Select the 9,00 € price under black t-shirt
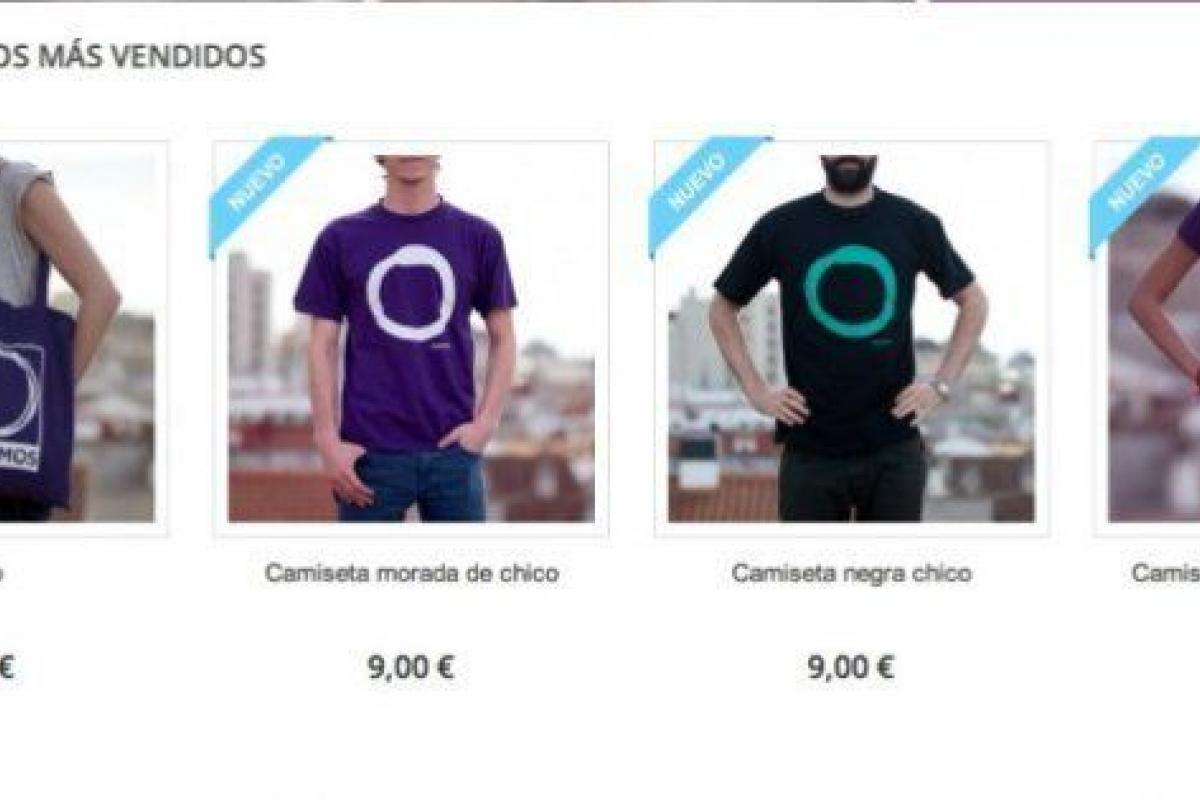Viewport: 1200px width, 800px height. [x=851, y=667]
